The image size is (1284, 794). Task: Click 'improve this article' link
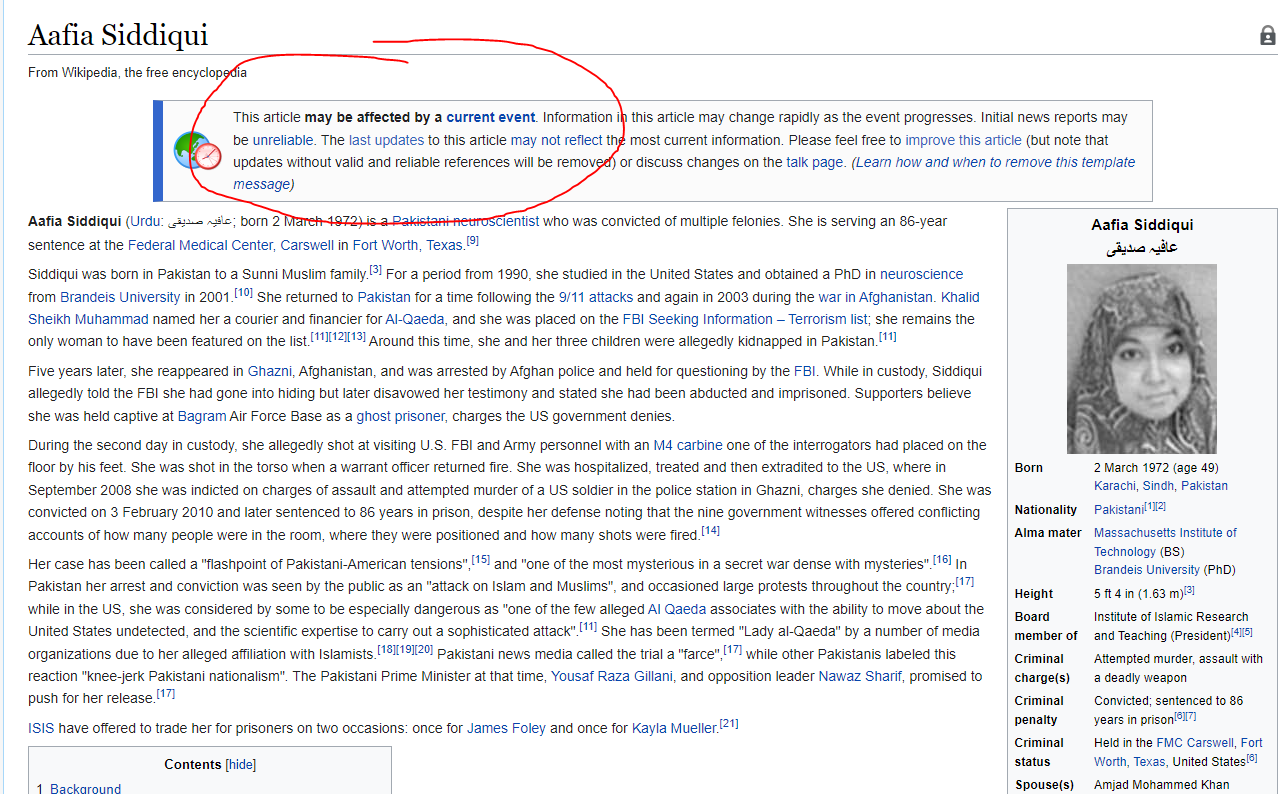pos(963,140)
